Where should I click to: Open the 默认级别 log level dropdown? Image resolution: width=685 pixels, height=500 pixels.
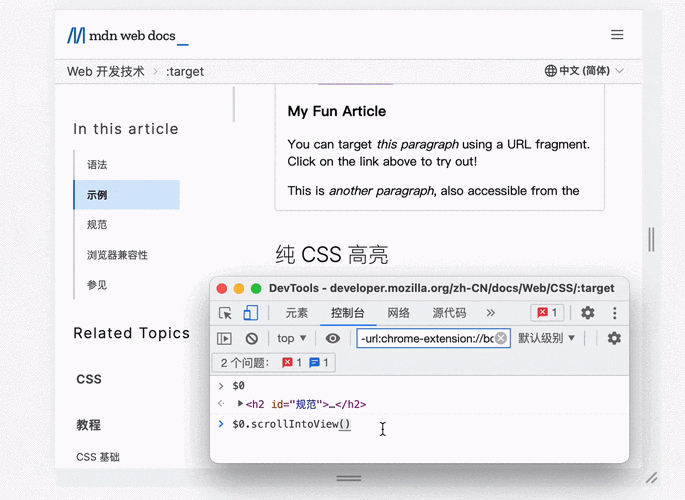[546, 338]
